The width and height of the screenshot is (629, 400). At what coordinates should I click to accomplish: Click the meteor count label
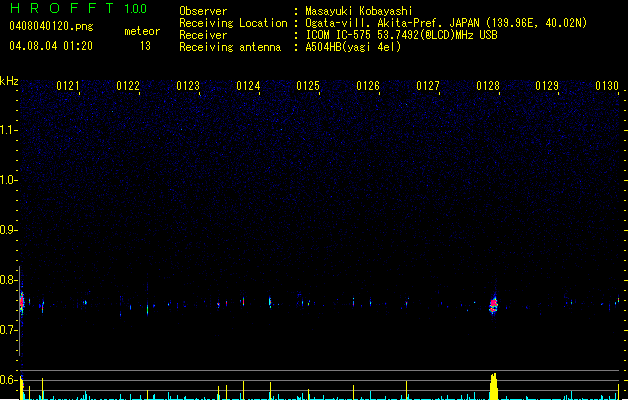tap(142, 31)
